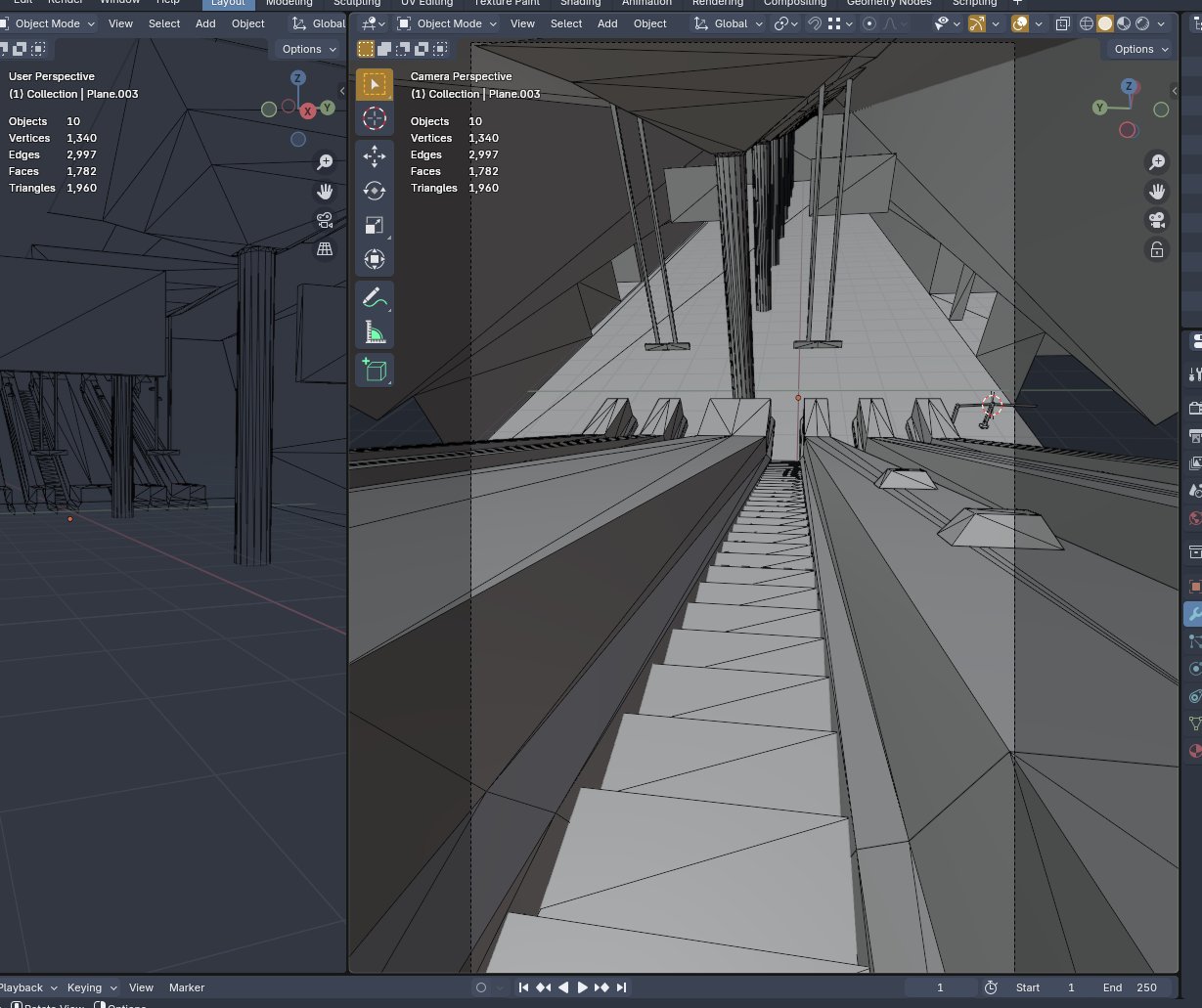Toggle viewport gizmos display

977,23
